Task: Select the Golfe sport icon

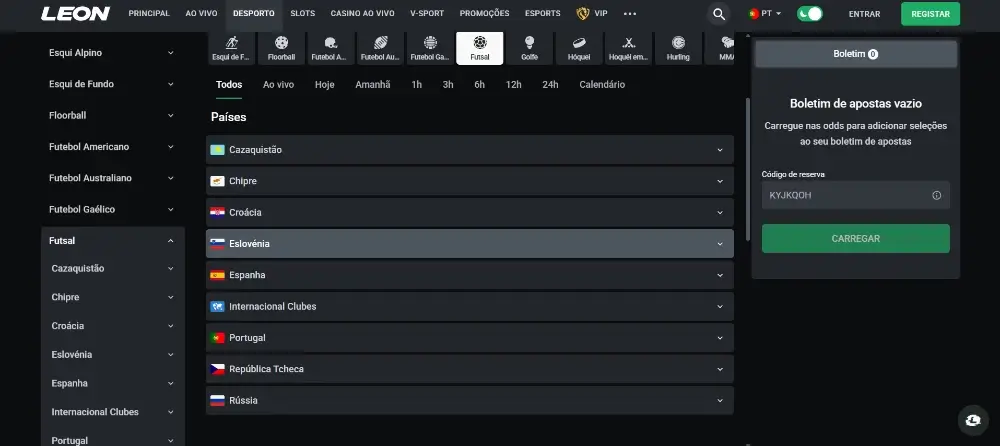Action: pyautogui.click(x=529, y=48)
